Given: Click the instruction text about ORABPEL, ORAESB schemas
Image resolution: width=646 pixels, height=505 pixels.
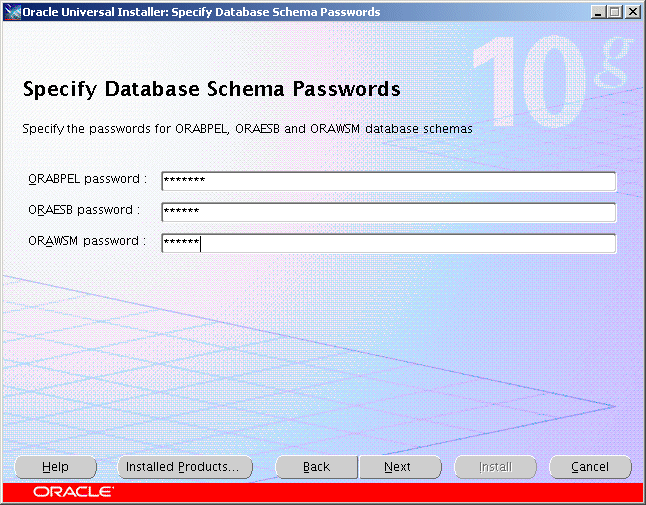Looking at the screenshot, I should (x=247, y=129).
